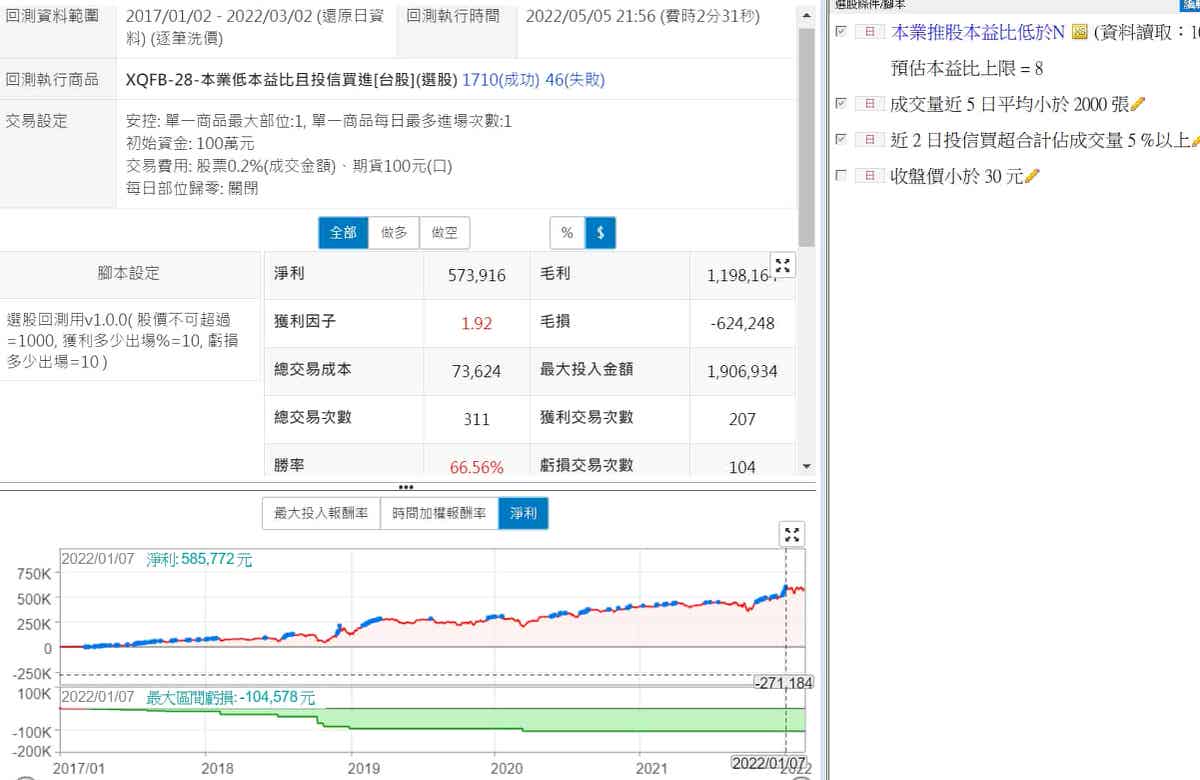Toggle the 近2日投信買超 condition checkbox
1200x780 pixels.
[x=840, y=139]
